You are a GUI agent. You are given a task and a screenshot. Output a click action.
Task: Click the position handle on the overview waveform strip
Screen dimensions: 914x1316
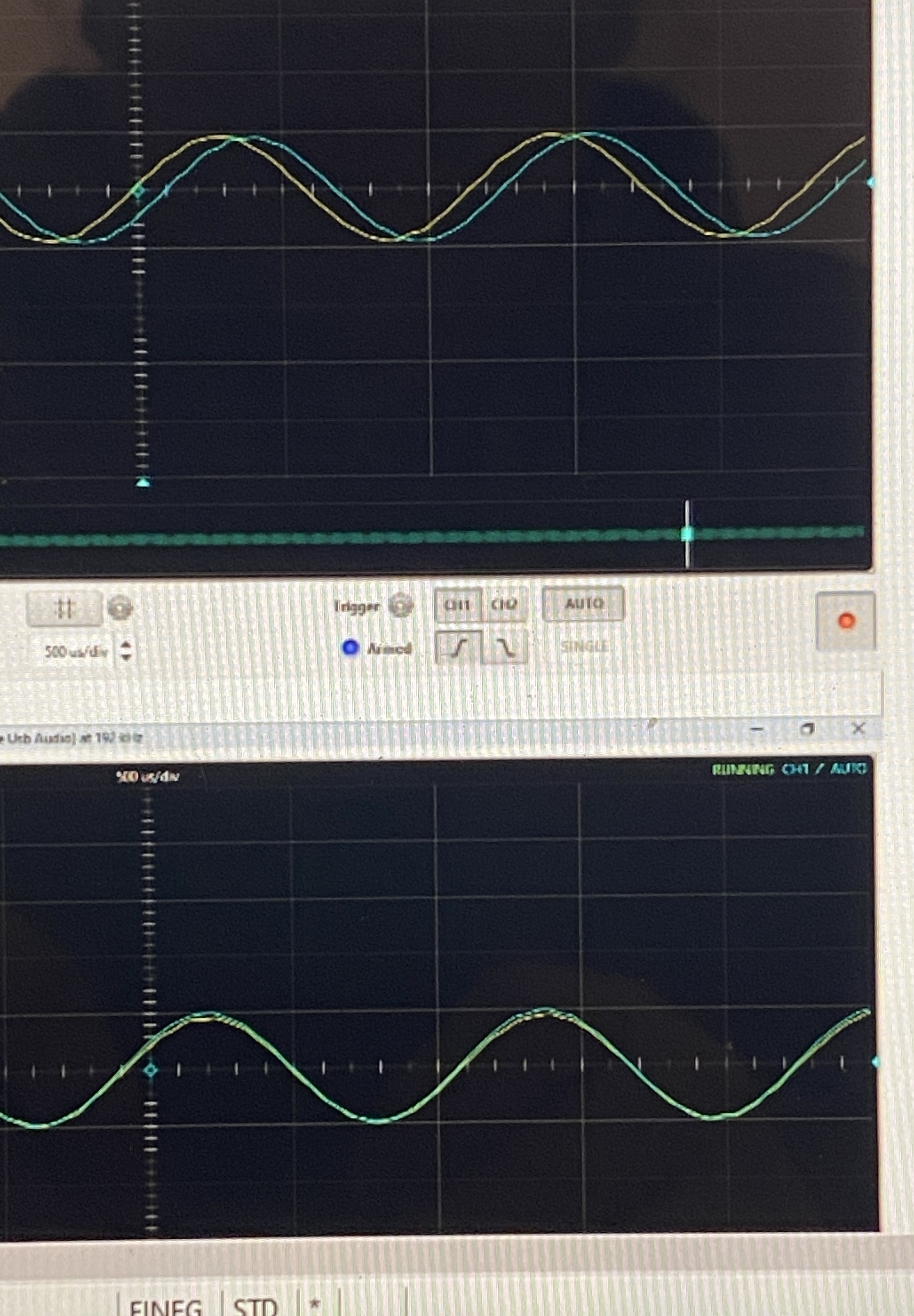point(687,534)
